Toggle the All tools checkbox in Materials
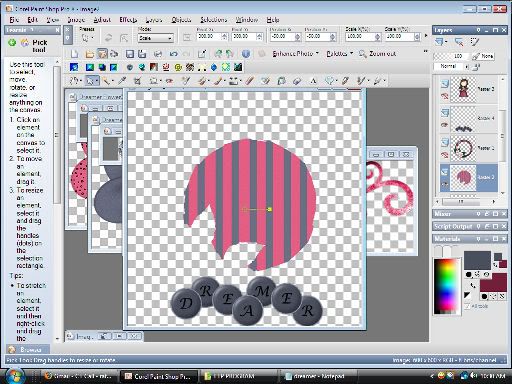512x384 pixels. (x=468, y=306)
